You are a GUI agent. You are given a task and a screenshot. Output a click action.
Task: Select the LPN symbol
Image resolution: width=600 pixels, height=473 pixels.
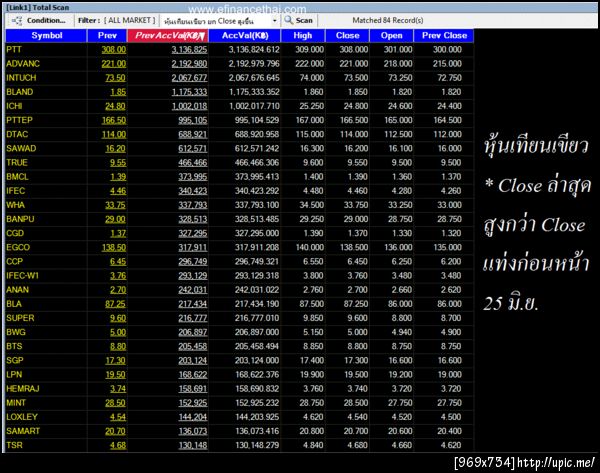tap(14, 375)
